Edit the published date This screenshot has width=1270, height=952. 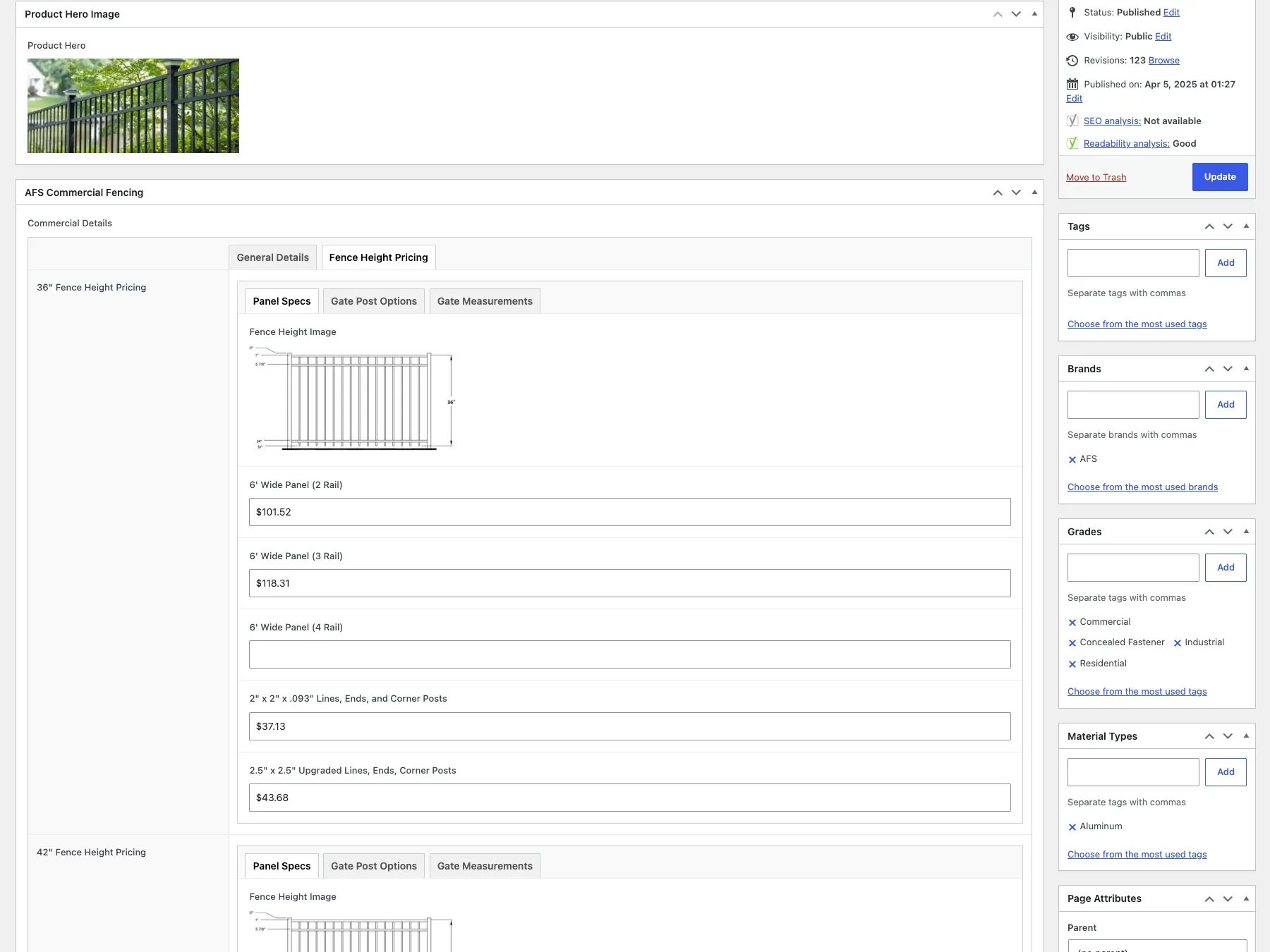point(1074,99)
